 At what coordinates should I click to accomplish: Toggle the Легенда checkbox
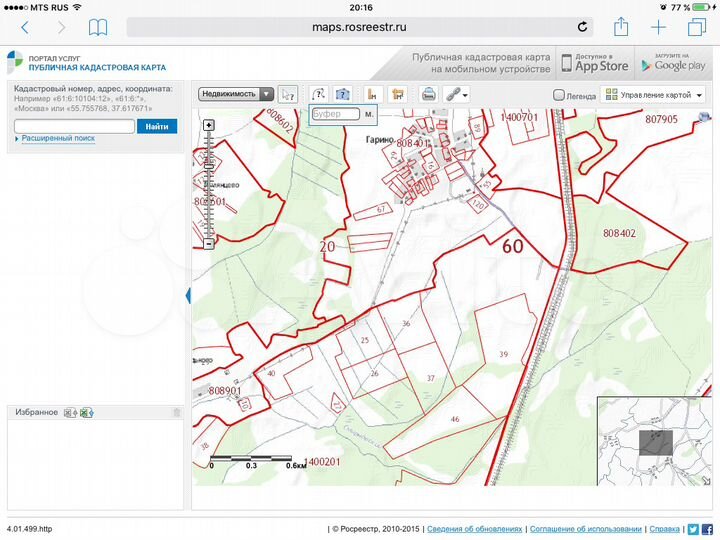559,95
